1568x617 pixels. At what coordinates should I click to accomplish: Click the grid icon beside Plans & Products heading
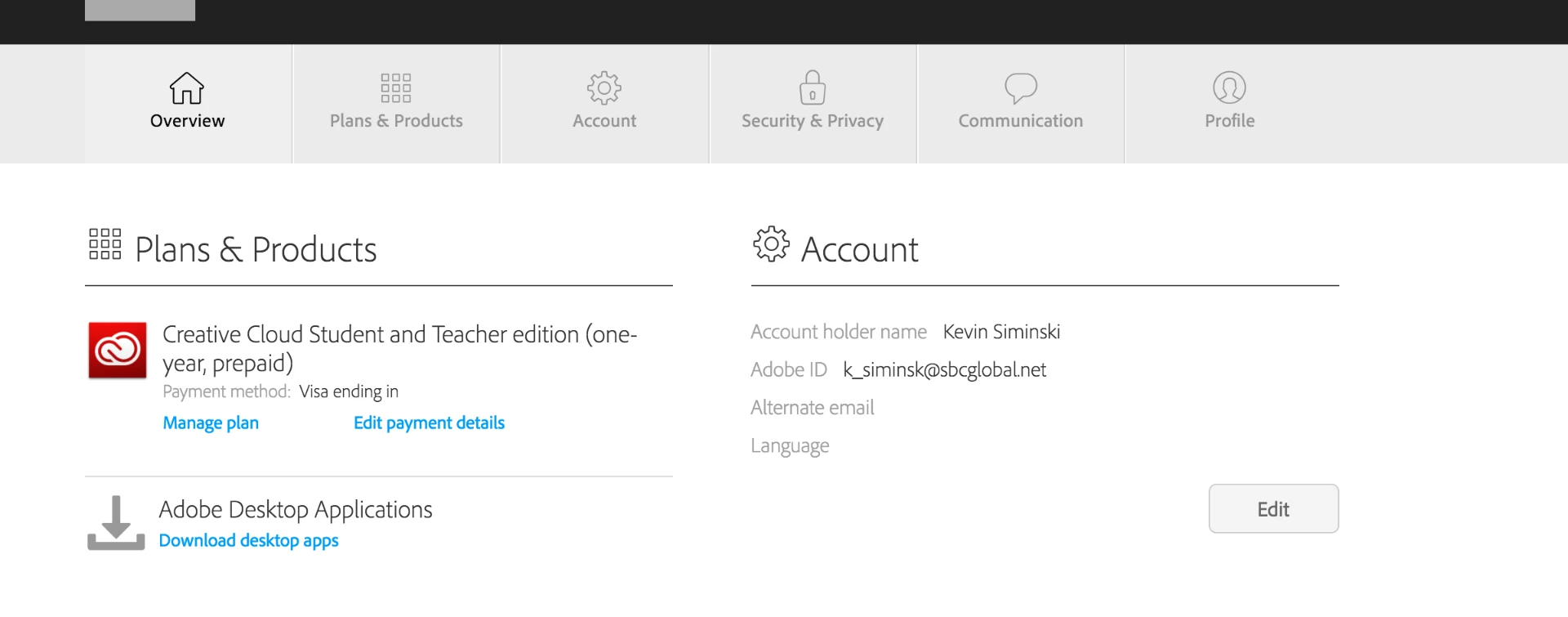pos(105,244)
